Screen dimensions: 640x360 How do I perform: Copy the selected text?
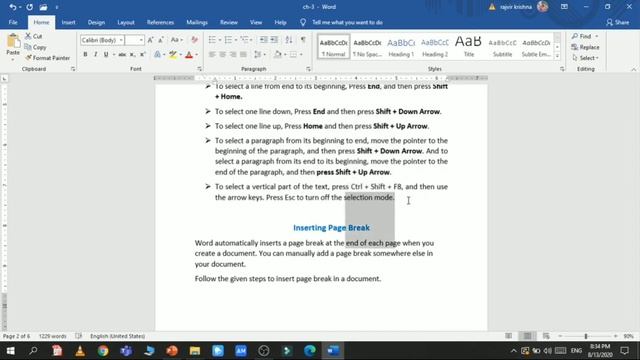pos(35,47)
